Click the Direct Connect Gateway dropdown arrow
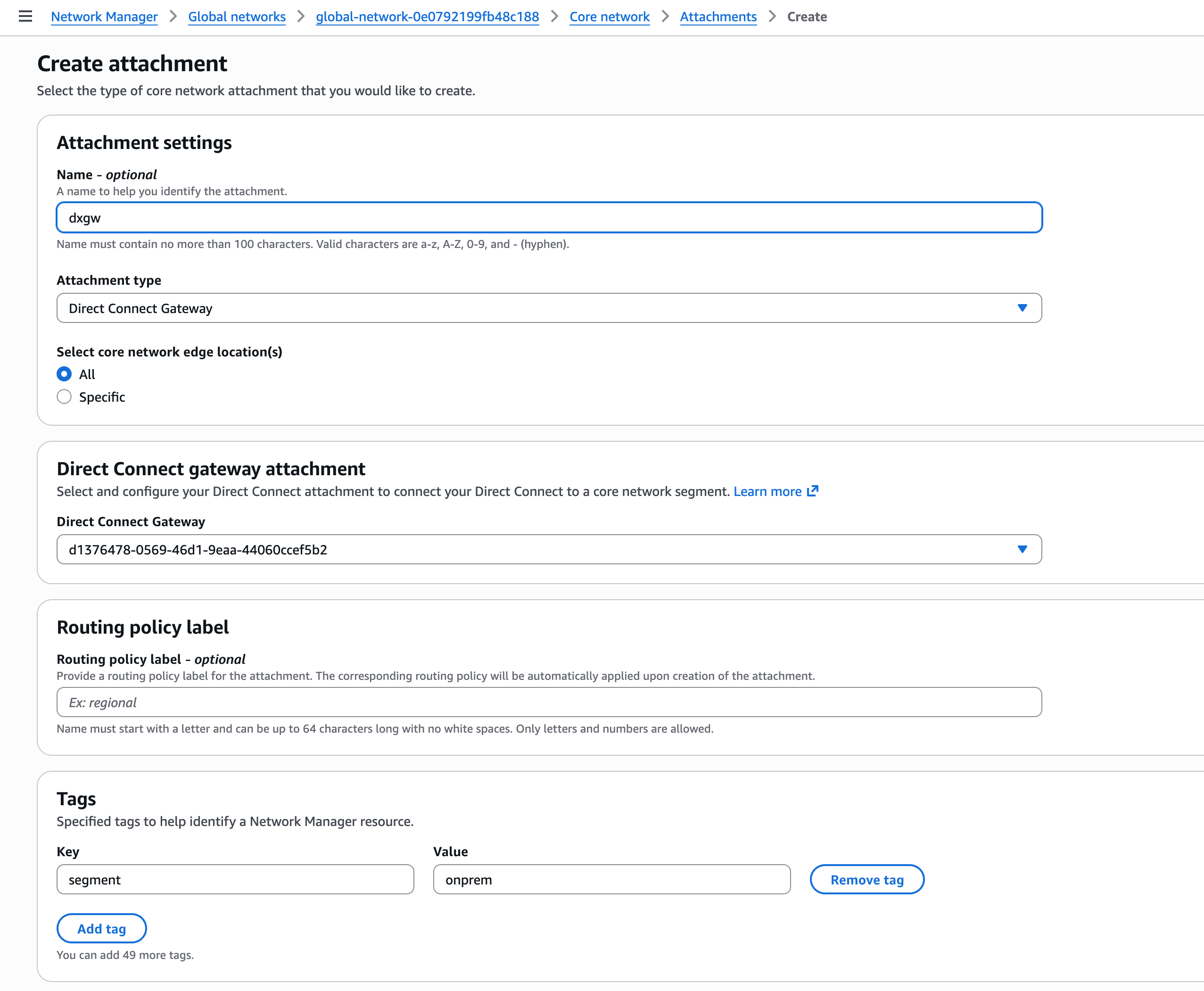This screenshot has width=1204, height=991. (1022, 550)
